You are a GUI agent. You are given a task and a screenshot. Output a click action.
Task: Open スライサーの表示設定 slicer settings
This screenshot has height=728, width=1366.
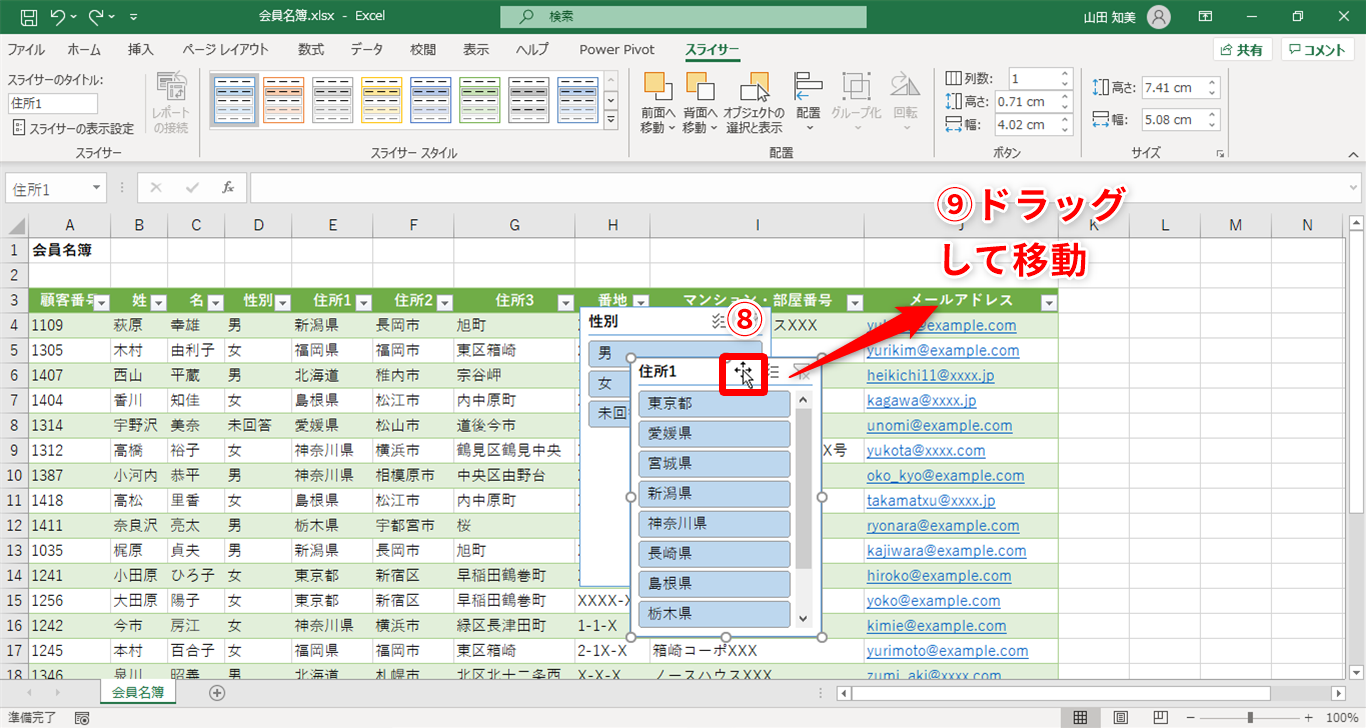72,128
